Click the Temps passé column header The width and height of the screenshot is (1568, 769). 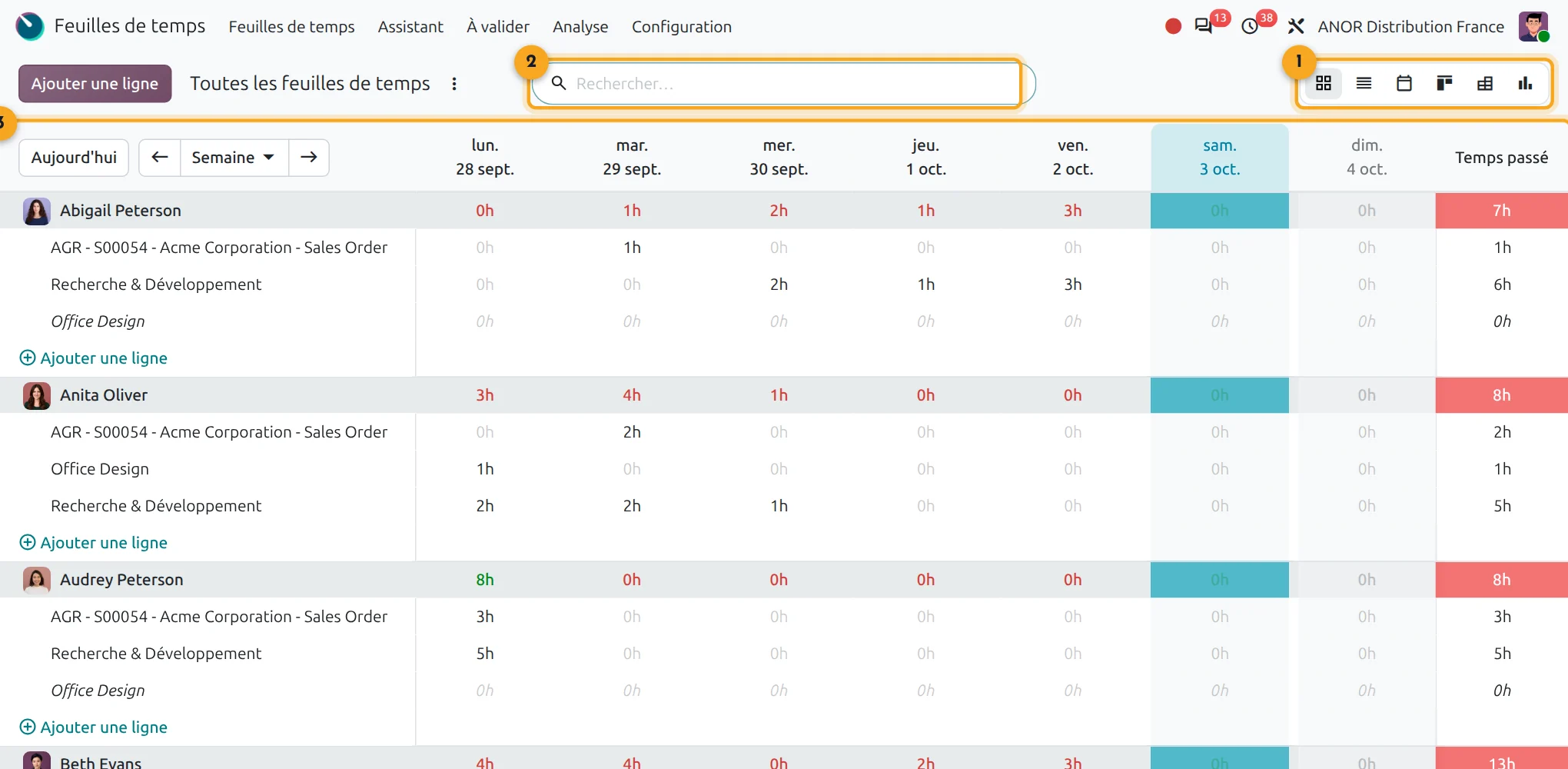(x=1501, y=158)
